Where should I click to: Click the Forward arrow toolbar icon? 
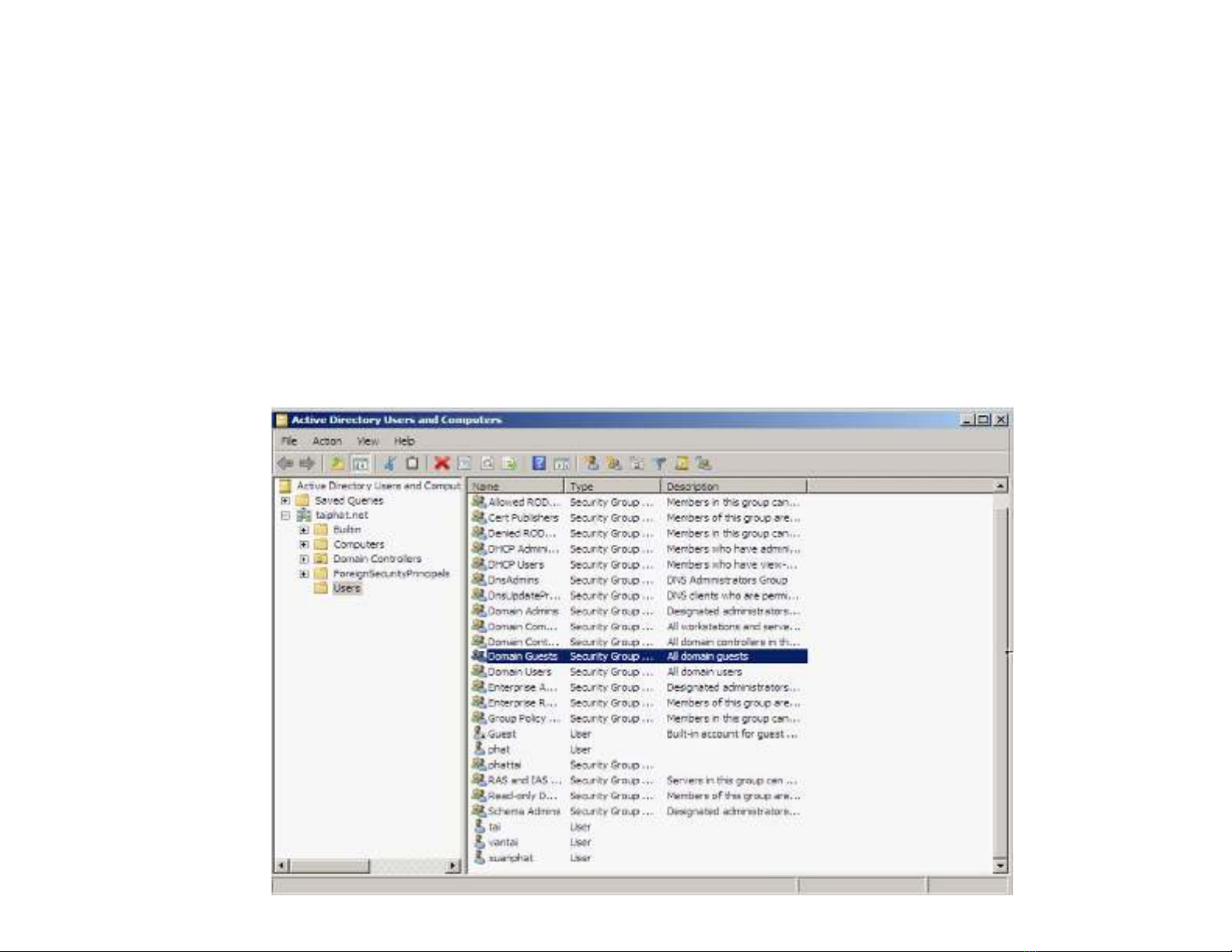tap(307, 463)
